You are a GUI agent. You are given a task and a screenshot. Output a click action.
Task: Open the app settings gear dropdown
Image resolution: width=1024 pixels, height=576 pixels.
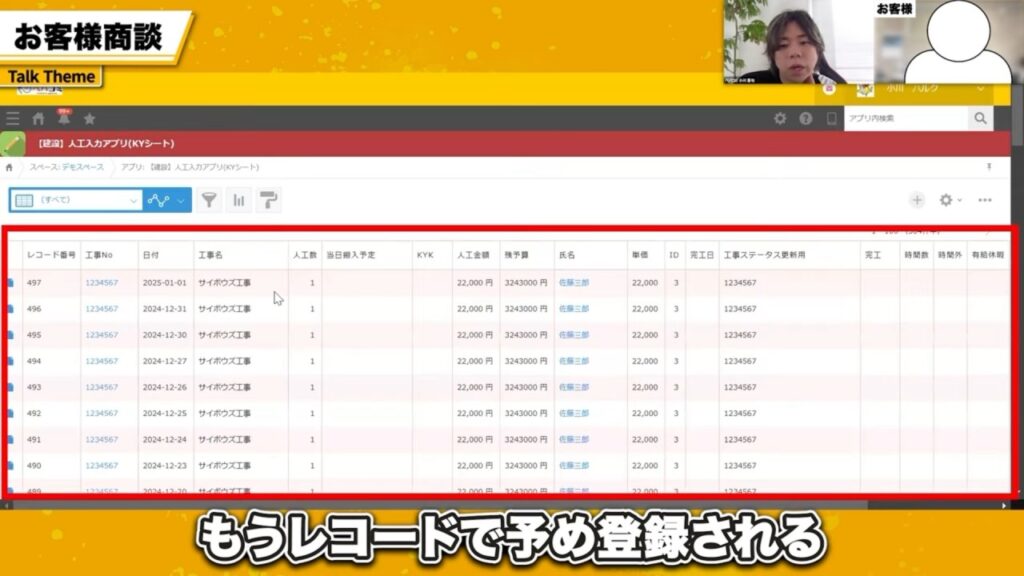coord(950,200)
